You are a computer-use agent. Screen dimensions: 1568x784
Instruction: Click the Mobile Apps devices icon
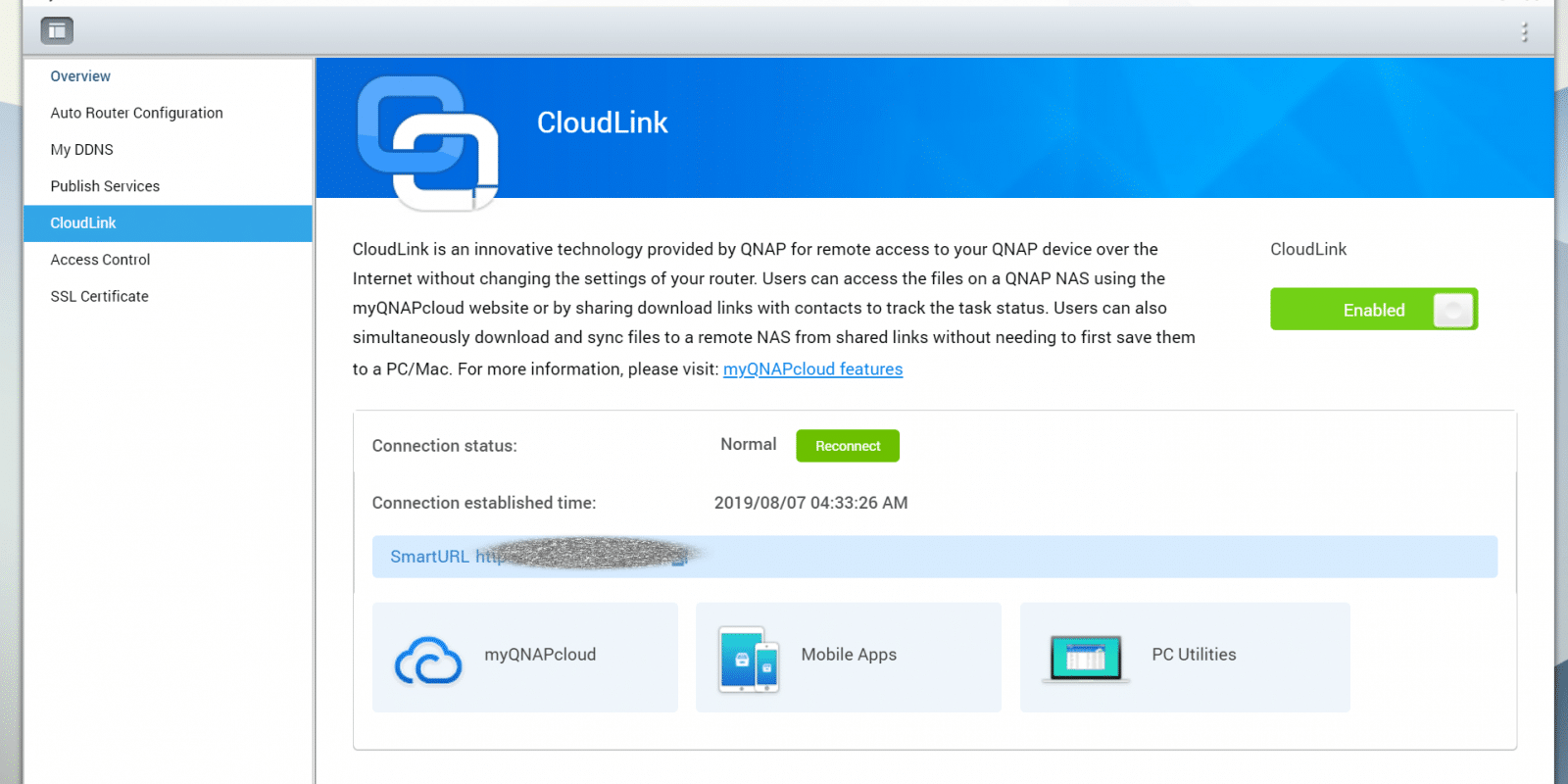749,660
